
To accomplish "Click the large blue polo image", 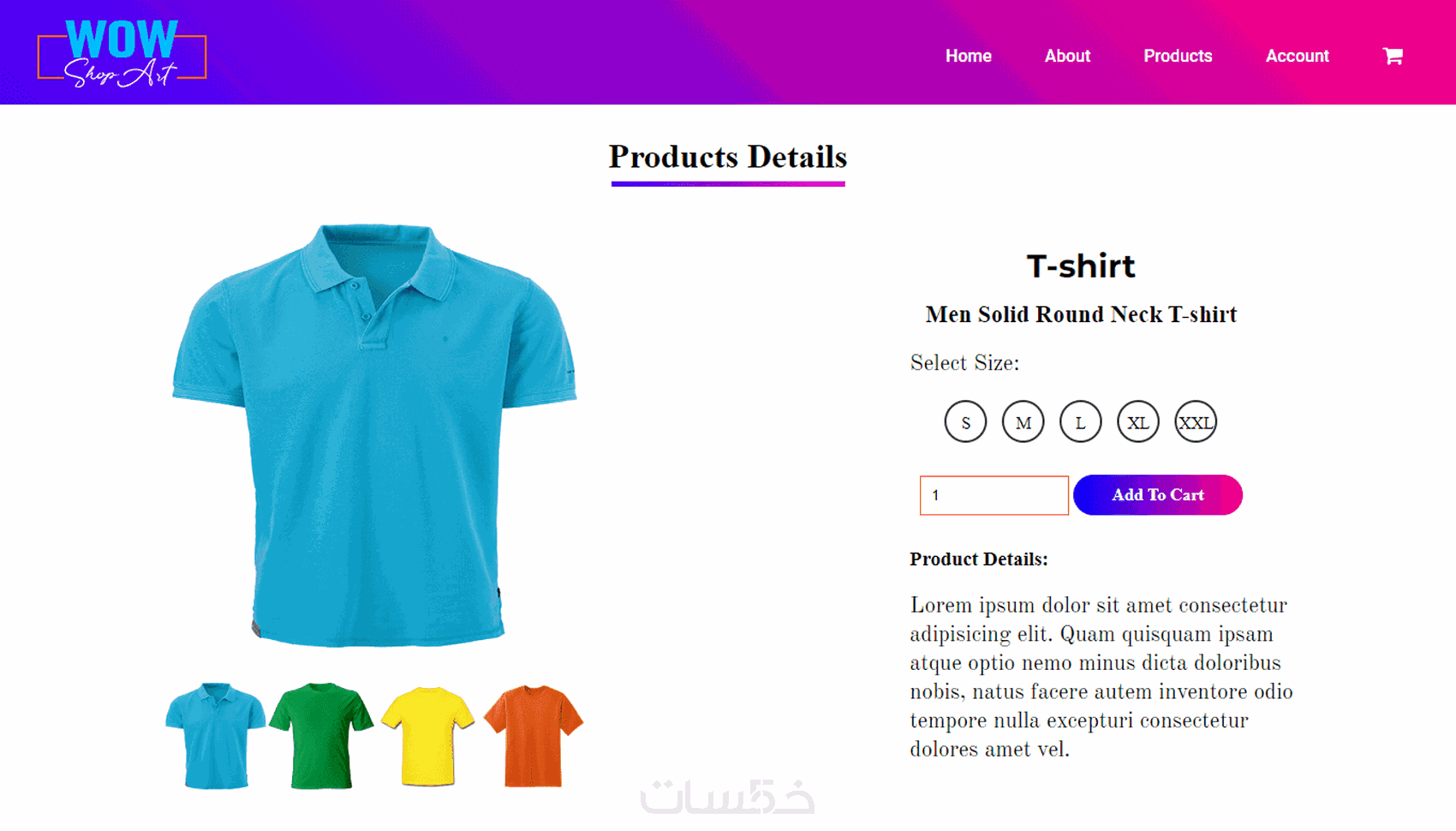I will click(374, 435).
